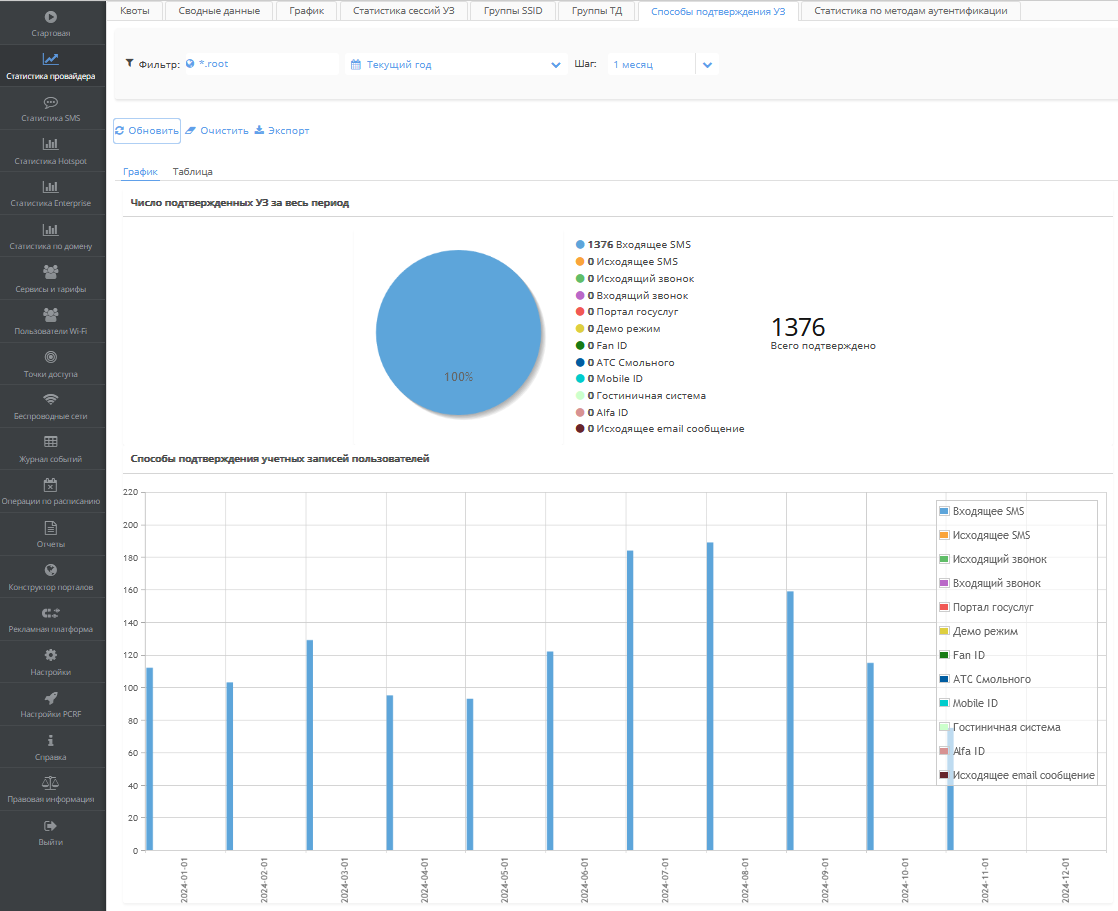The image size is (1118, 911).
Task: Open Настройки gear icon
Action: pyautogui.click(x=51, y=654)
